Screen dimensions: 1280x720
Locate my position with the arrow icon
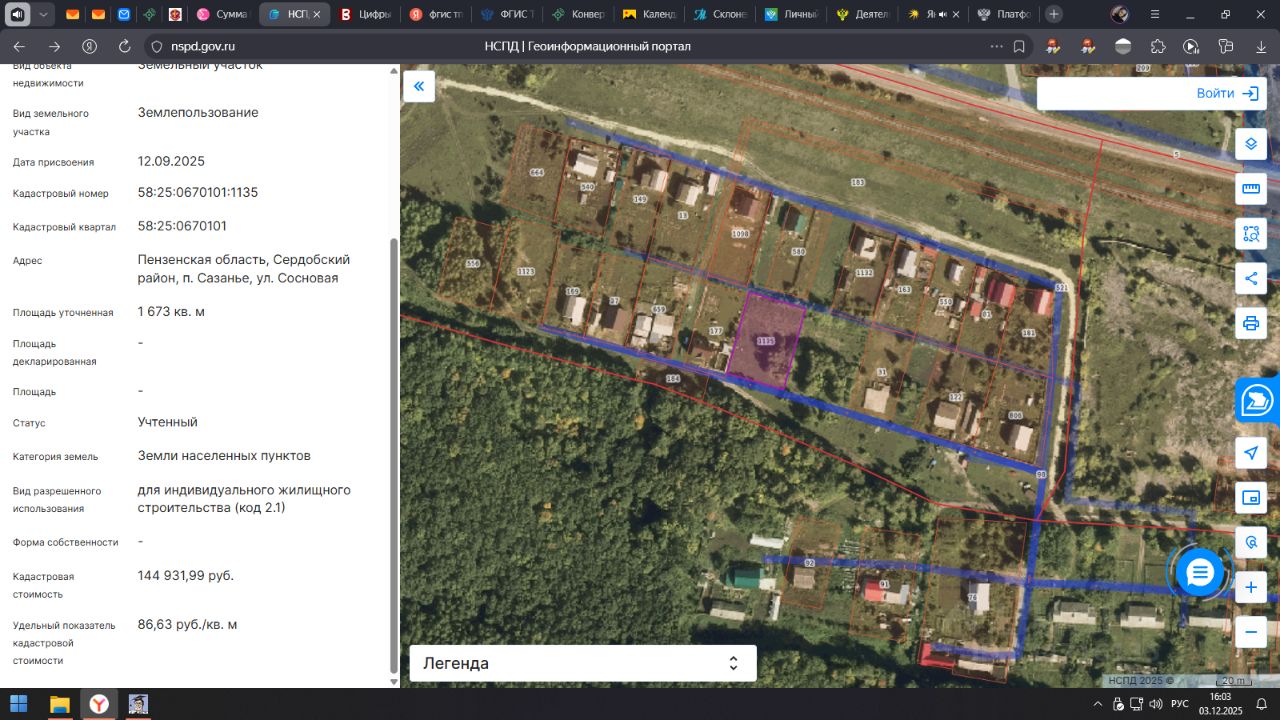(1251, 453)
